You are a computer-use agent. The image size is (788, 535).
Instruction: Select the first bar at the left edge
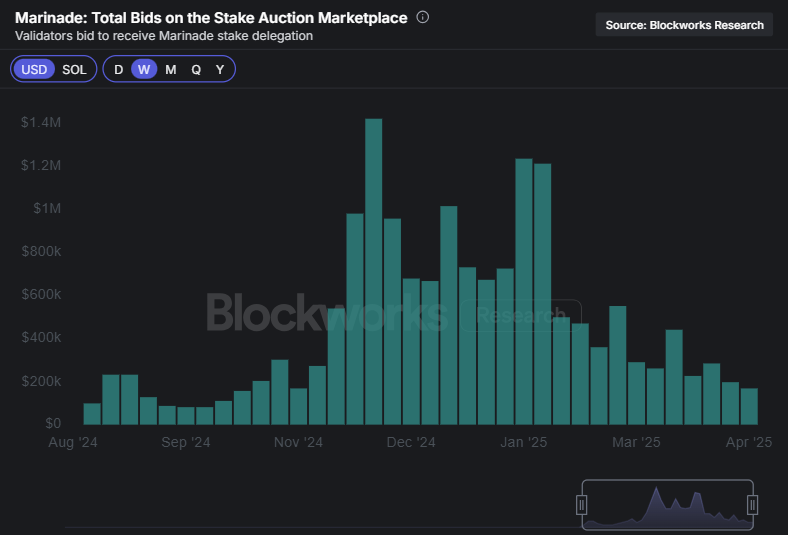coord(92,414)
